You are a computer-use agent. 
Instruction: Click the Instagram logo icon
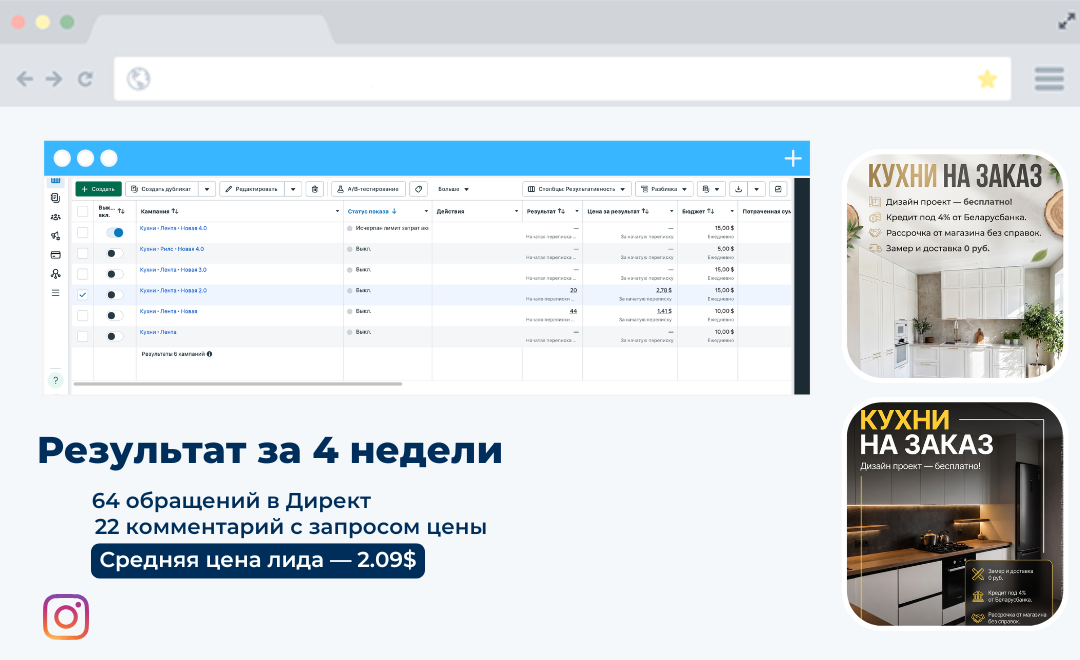tap(66, 617)
